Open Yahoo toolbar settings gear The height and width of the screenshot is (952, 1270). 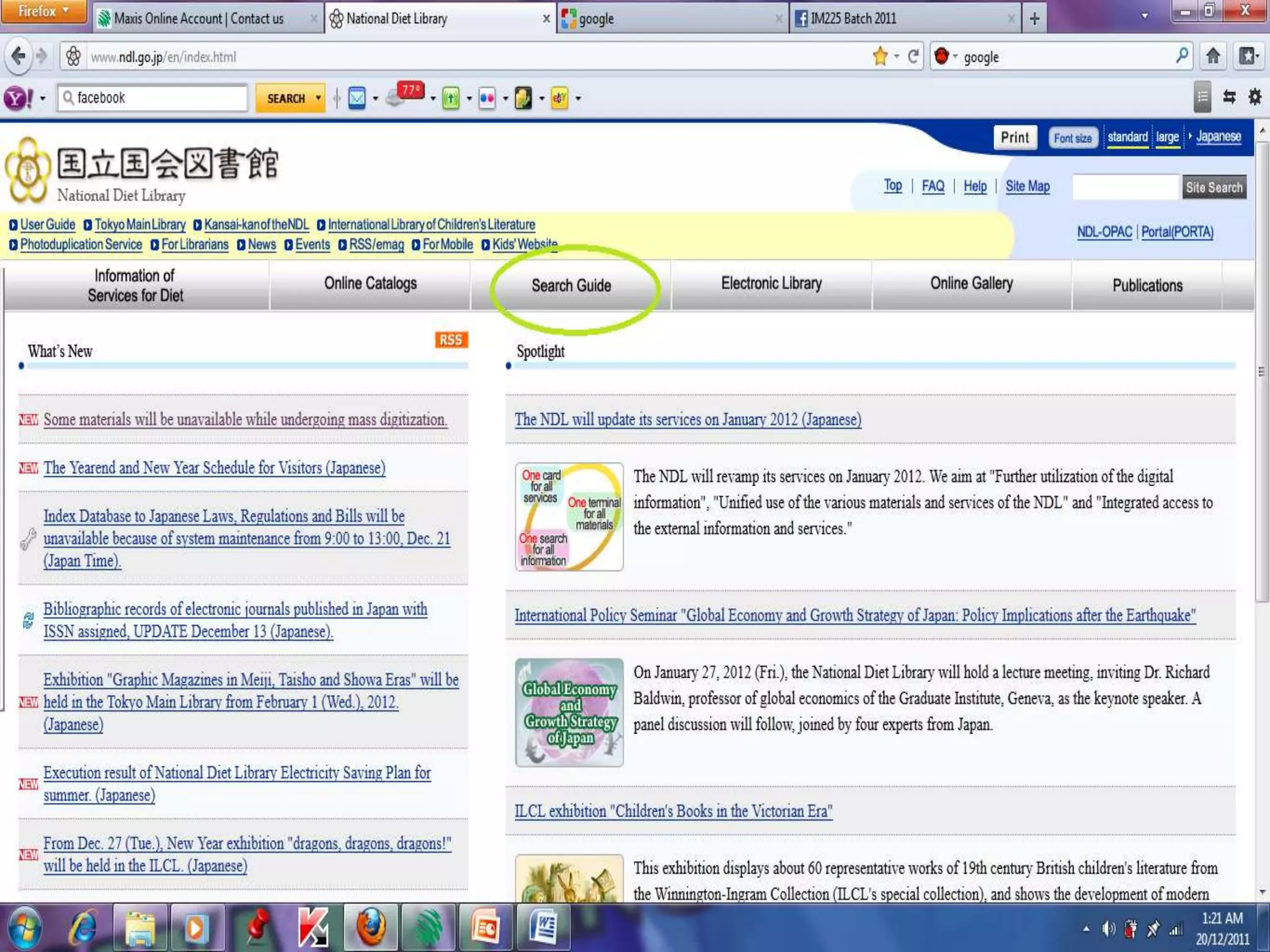point(1254,97)
